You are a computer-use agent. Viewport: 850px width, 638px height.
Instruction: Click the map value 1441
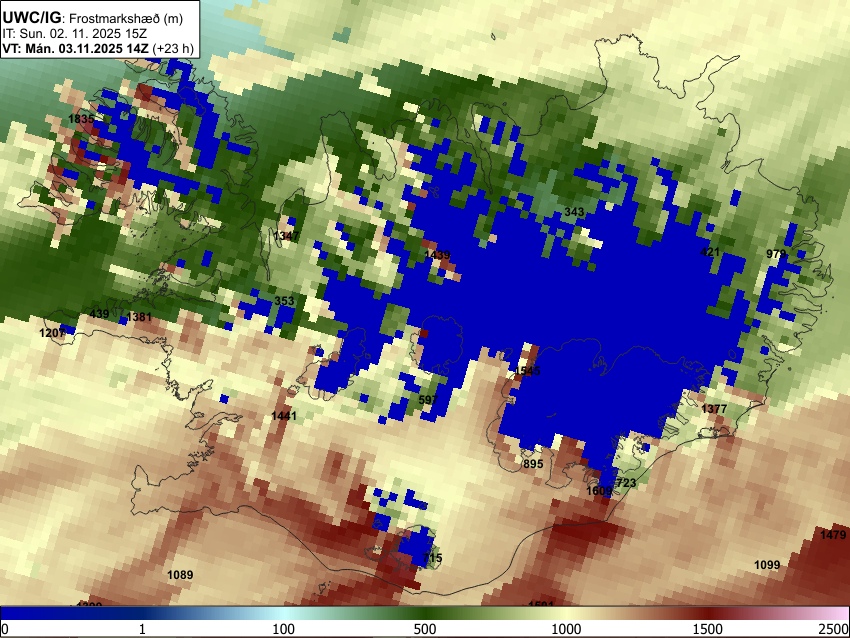[284, 416]
